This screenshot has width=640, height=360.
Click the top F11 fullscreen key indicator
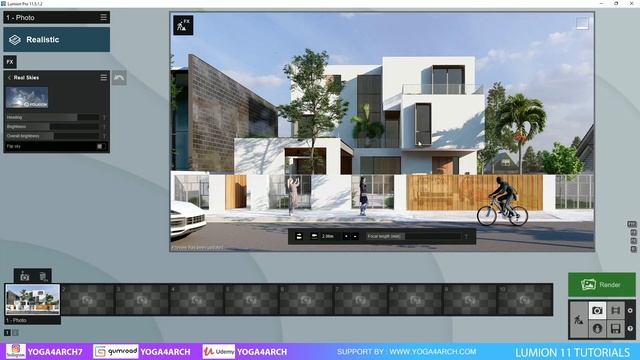click(x=631, y=224)
